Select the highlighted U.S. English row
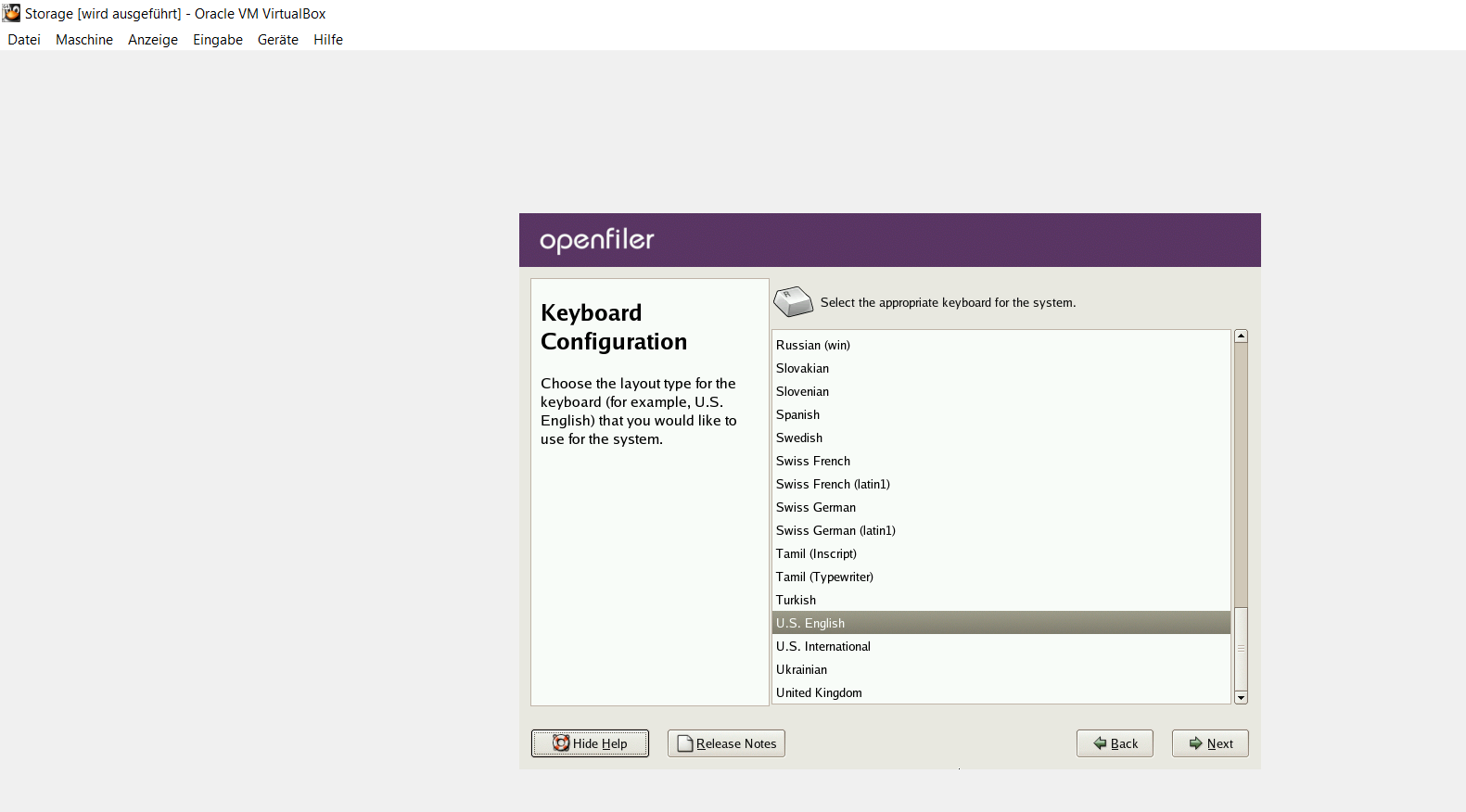The height and width of the screenshot is (812, 1466). [x=1001, y=623]
